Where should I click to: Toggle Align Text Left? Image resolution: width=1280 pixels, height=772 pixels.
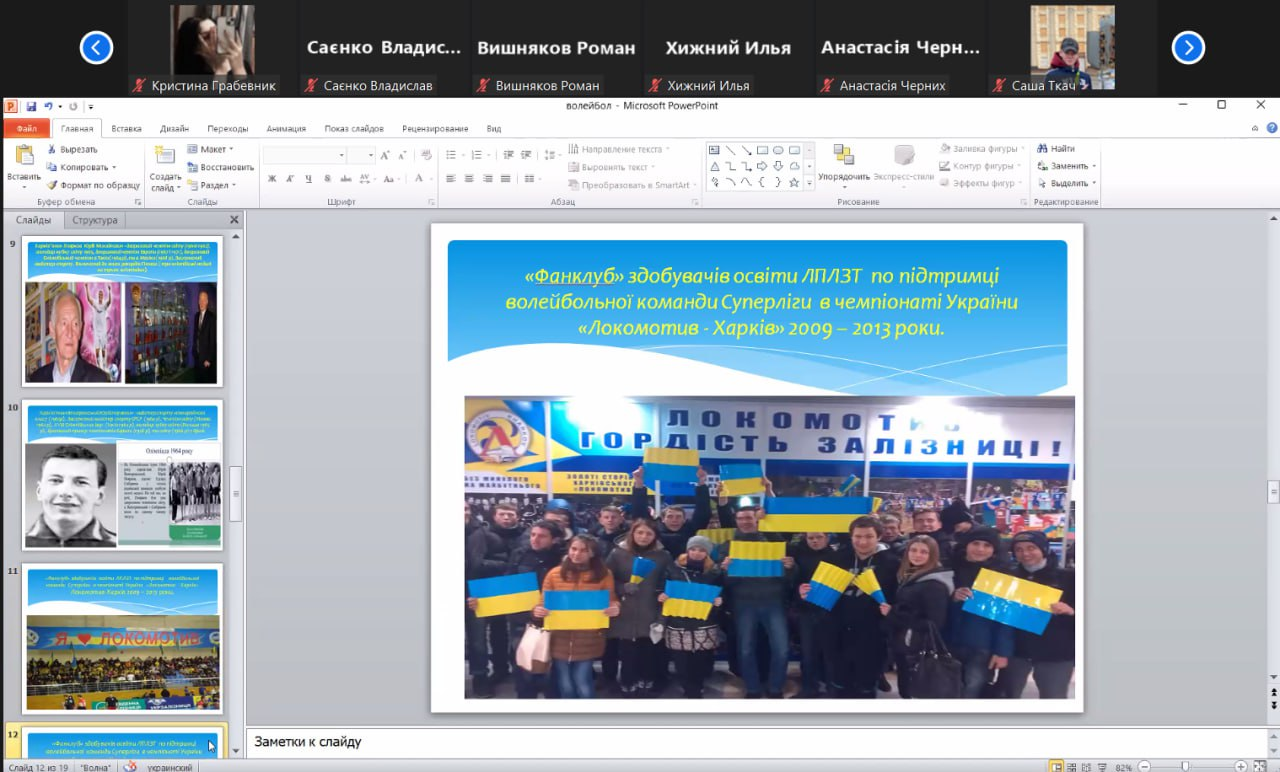[450, 179]
